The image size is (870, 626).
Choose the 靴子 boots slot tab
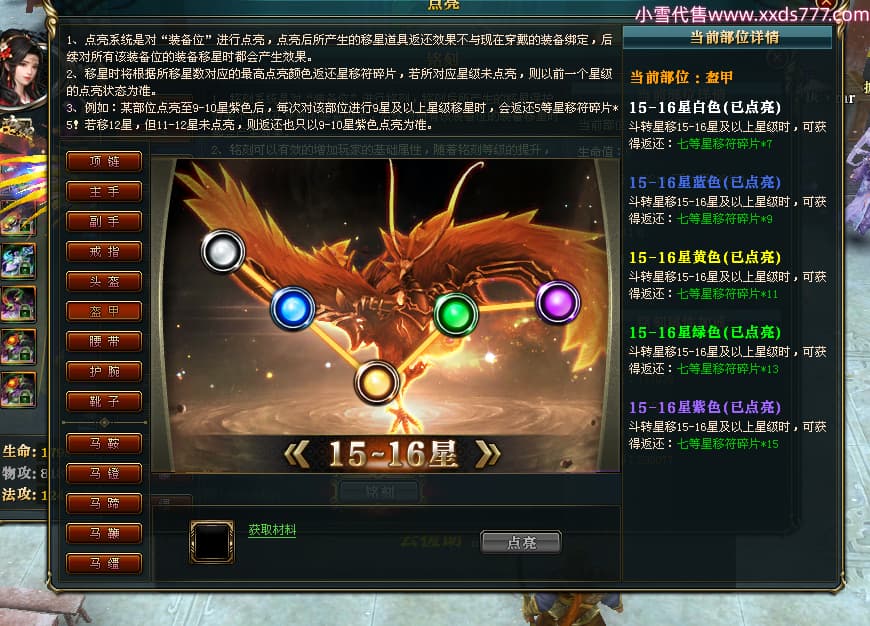click(104, 401)
